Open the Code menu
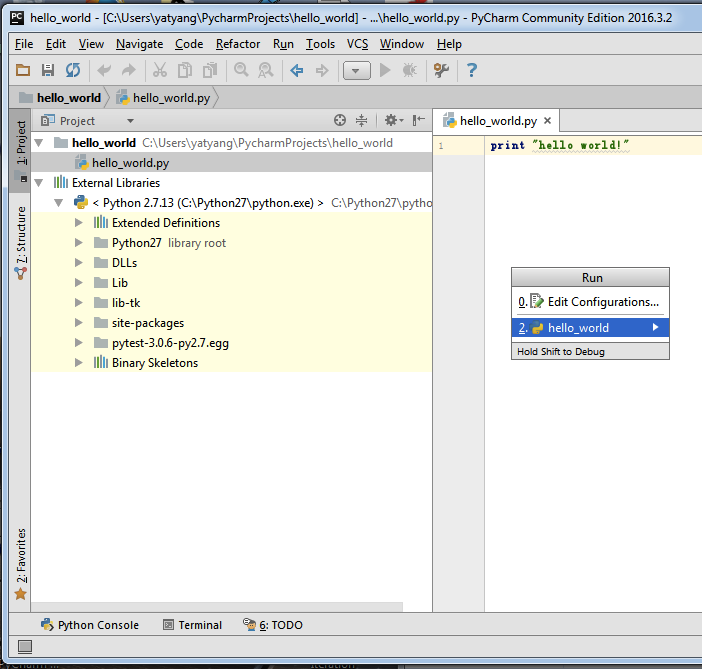The width and height of the screenshot is (702, 669). click(189, 44)
